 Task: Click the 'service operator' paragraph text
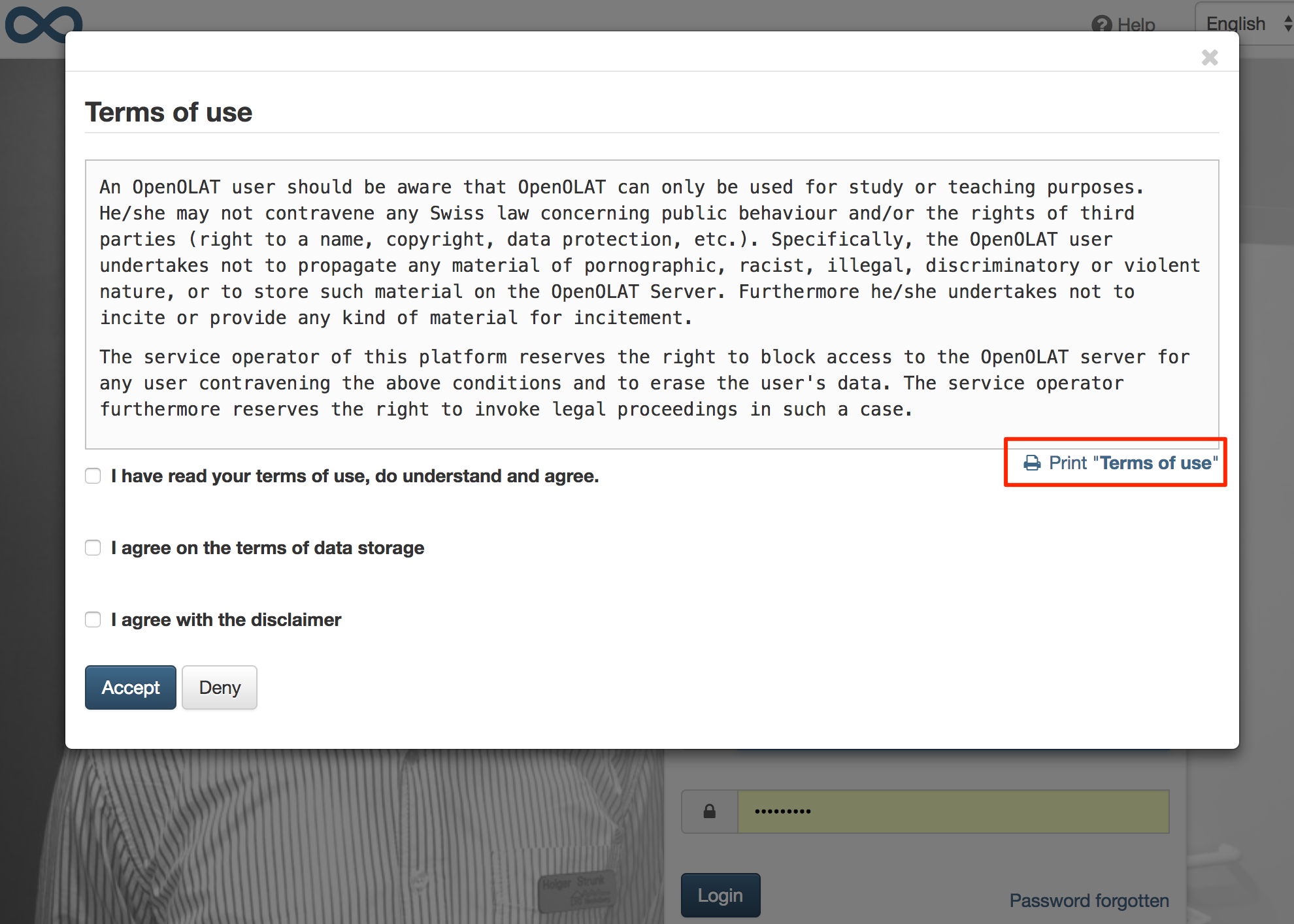coord(644,383)
